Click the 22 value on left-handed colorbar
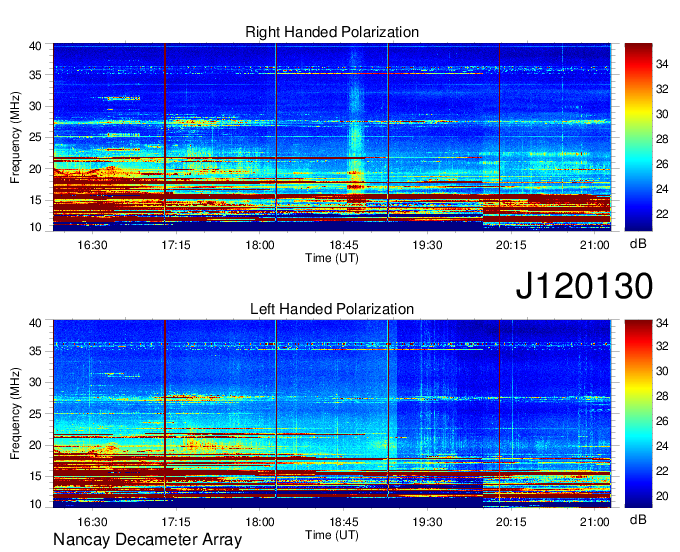The height and width of the screenshot is (552, 680). tap(662, 471)
